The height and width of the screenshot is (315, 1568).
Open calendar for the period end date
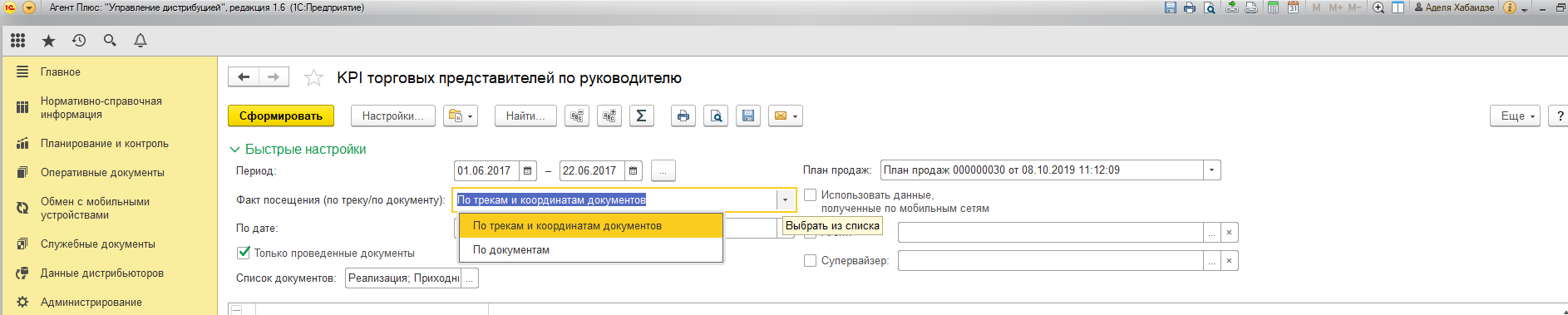(634, 170)
